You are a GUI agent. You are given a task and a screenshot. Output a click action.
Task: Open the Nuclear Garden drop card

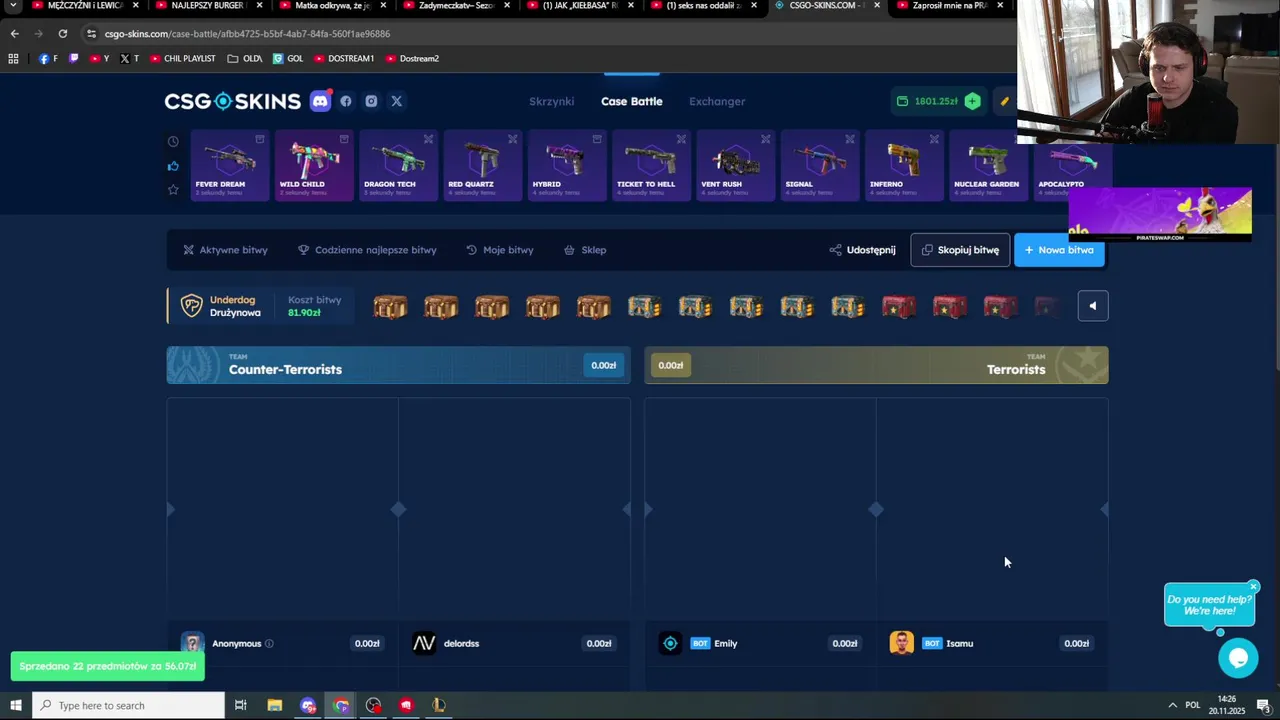[x=988, y=166]
